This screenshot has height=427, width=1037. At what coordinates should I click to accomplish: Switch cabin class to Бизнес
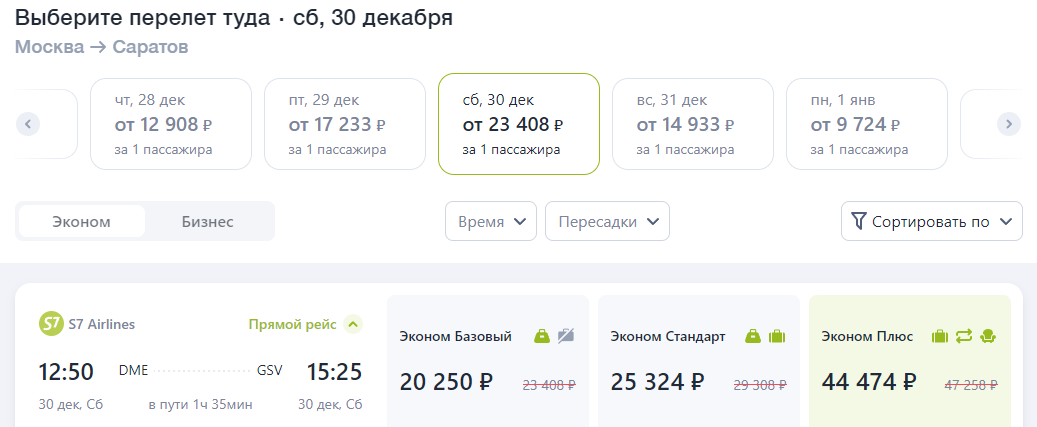click(x=208, y=221)
